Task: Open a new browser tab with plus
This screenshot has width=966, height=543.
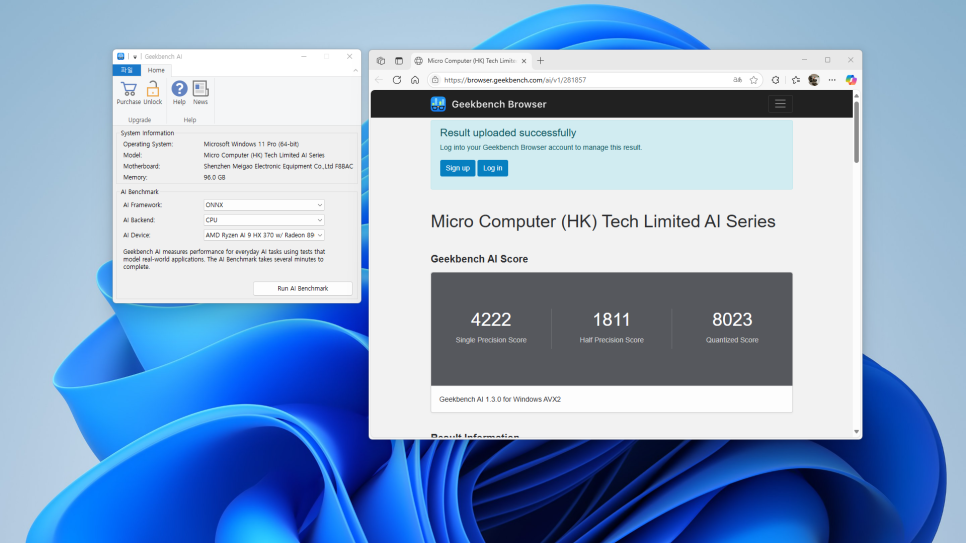Action: click(540, 60)
